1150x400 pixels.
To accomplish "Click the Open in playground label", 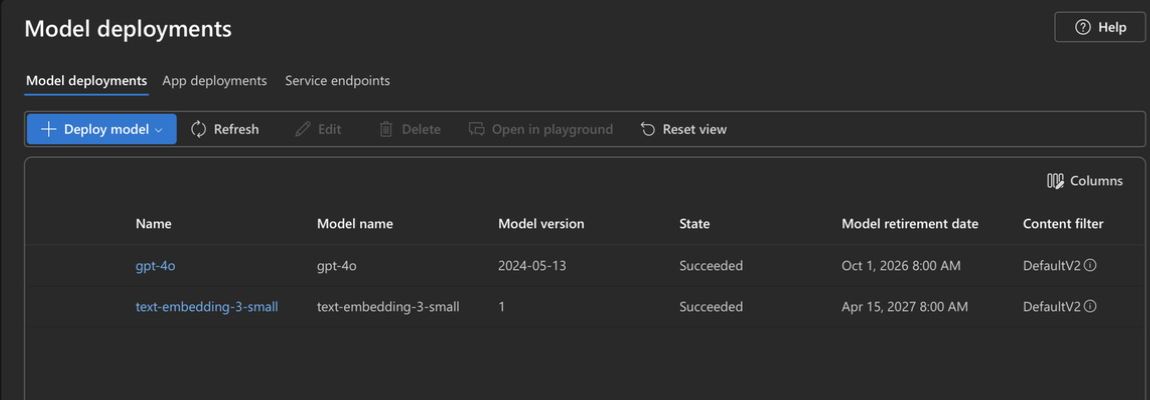I will 552,129.
